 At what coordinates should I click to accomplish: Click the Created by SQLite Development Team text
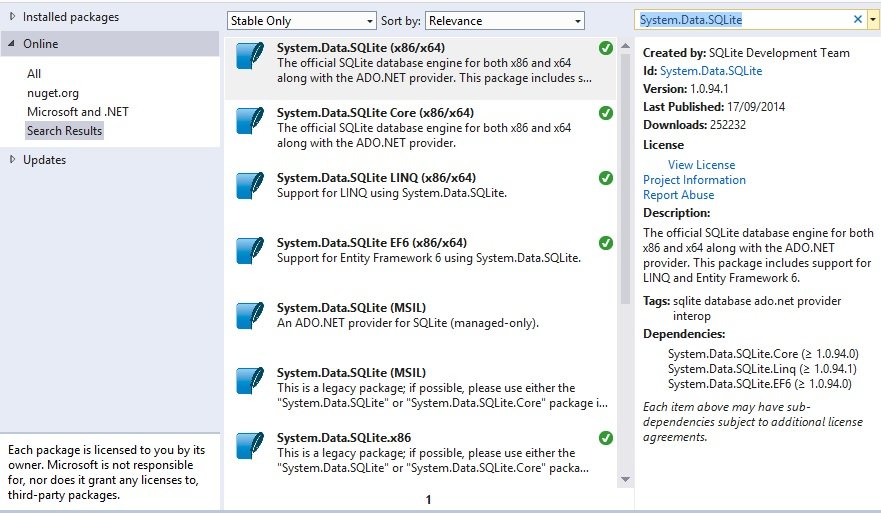[x=746, y=53]
